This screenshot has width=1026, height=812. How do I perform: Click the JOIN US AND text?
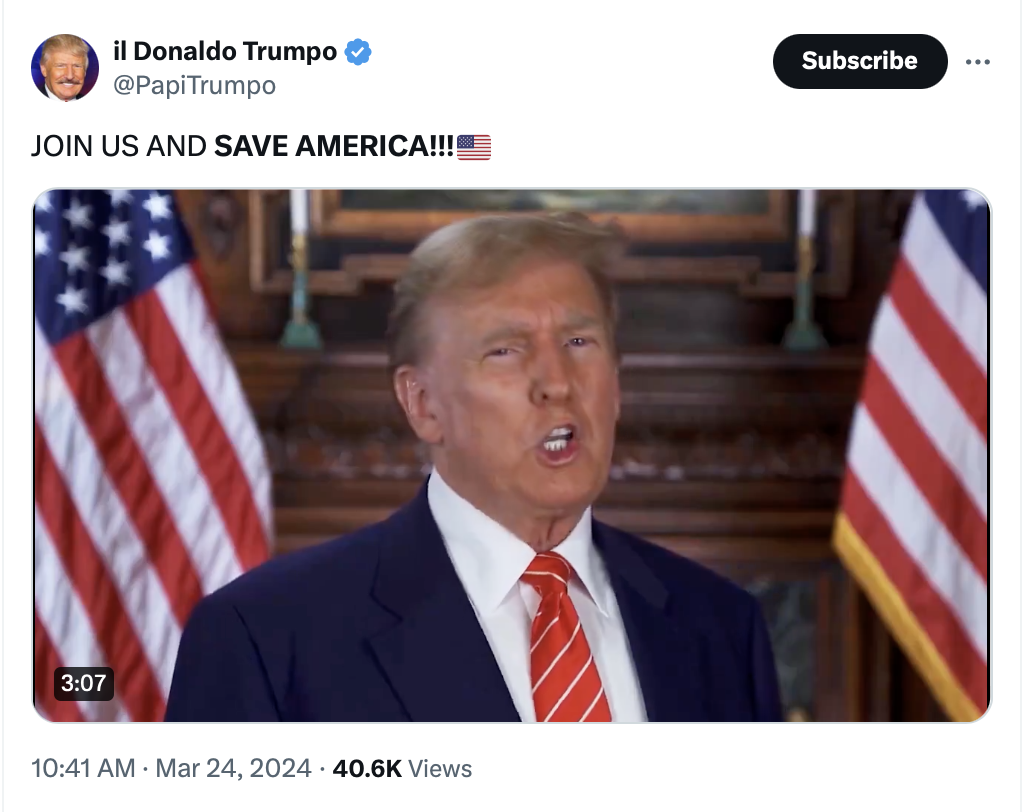(x=119, y=146)
